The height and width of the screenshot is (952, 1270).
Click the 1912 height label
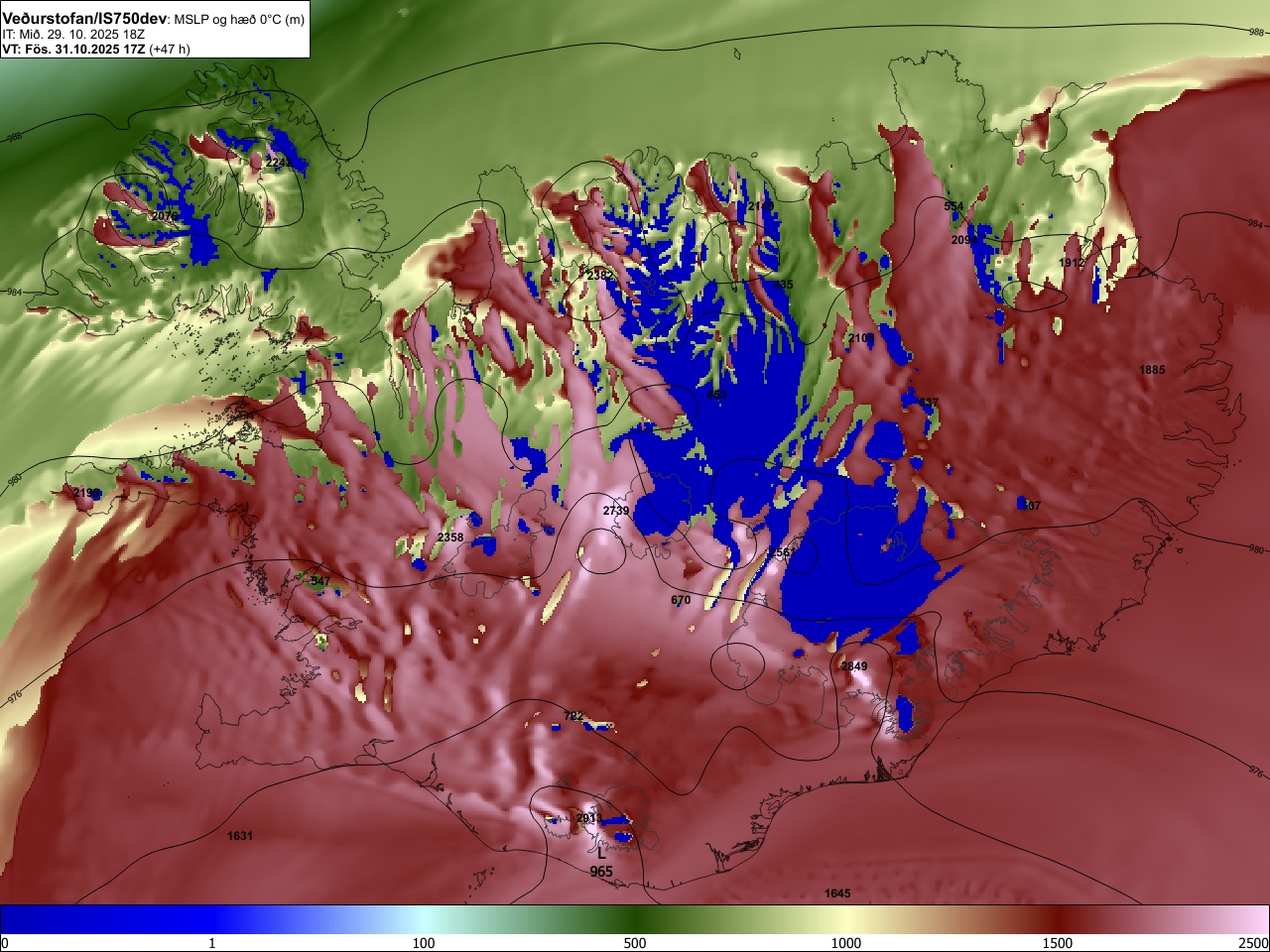point(1072,263)
